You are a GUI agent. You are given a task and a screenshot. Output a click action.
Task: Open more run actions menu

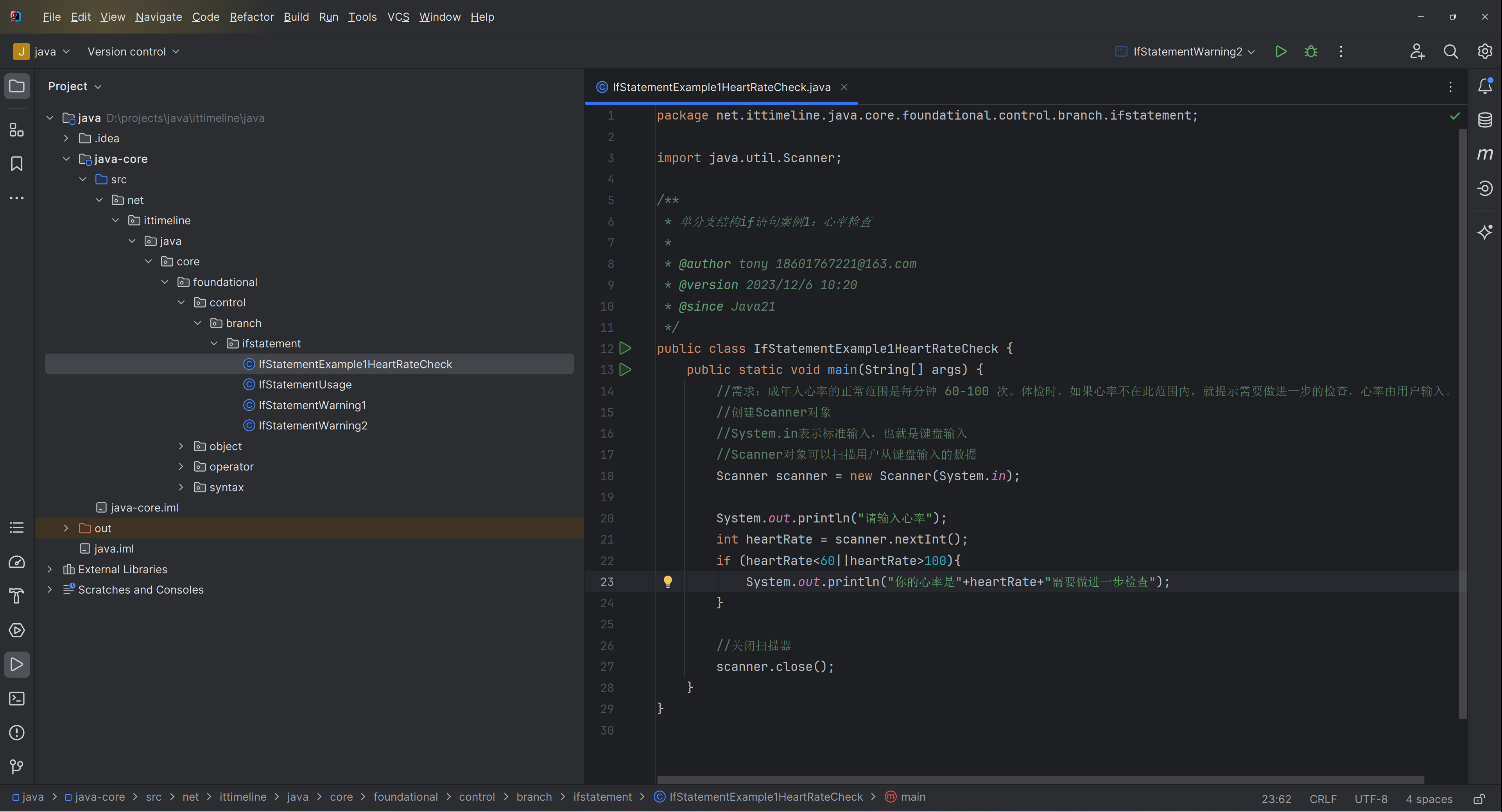coord(1341,51)
